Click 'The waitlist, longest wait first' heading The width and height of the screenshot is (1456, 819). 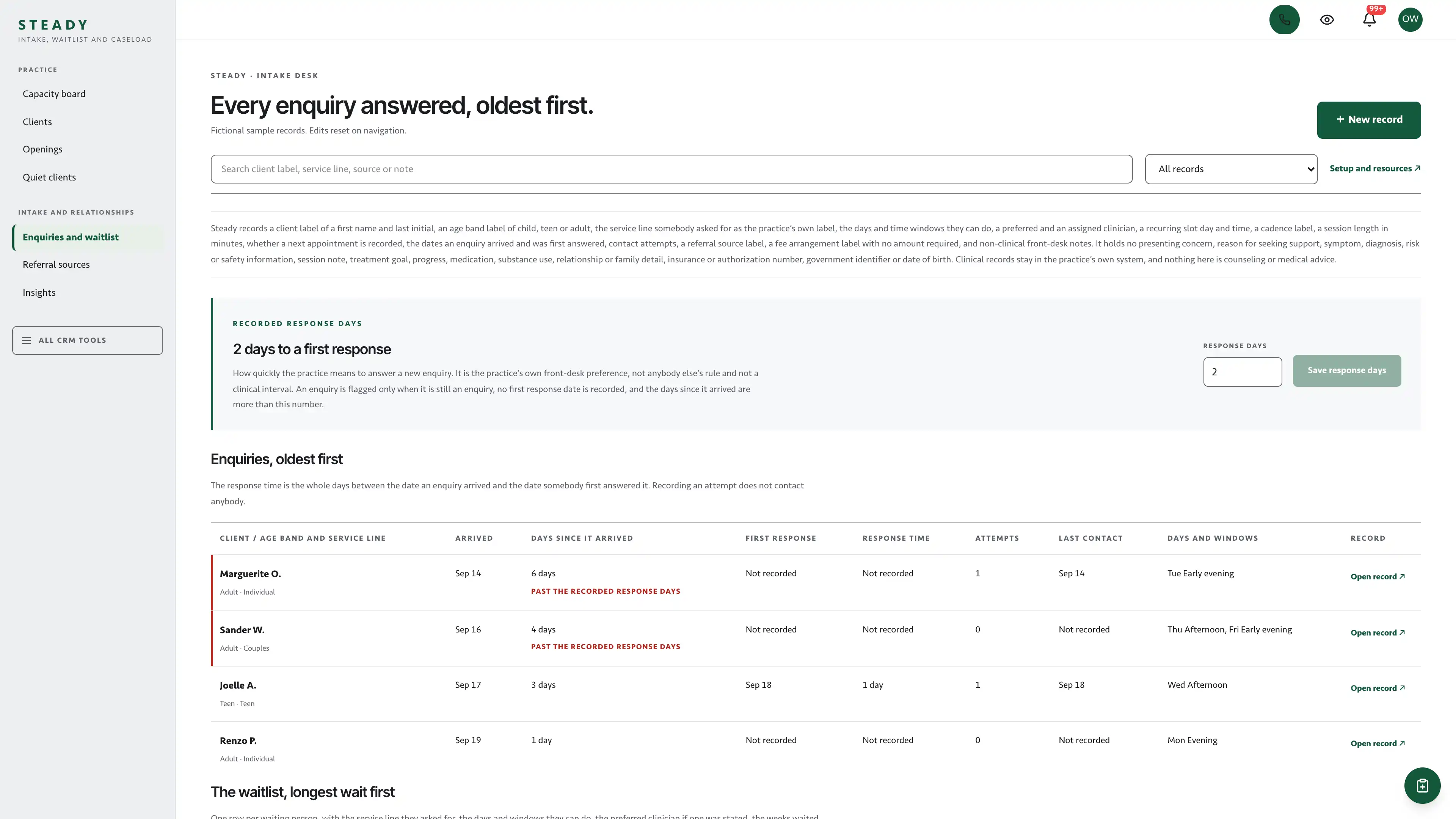click(x=303, y=792)
